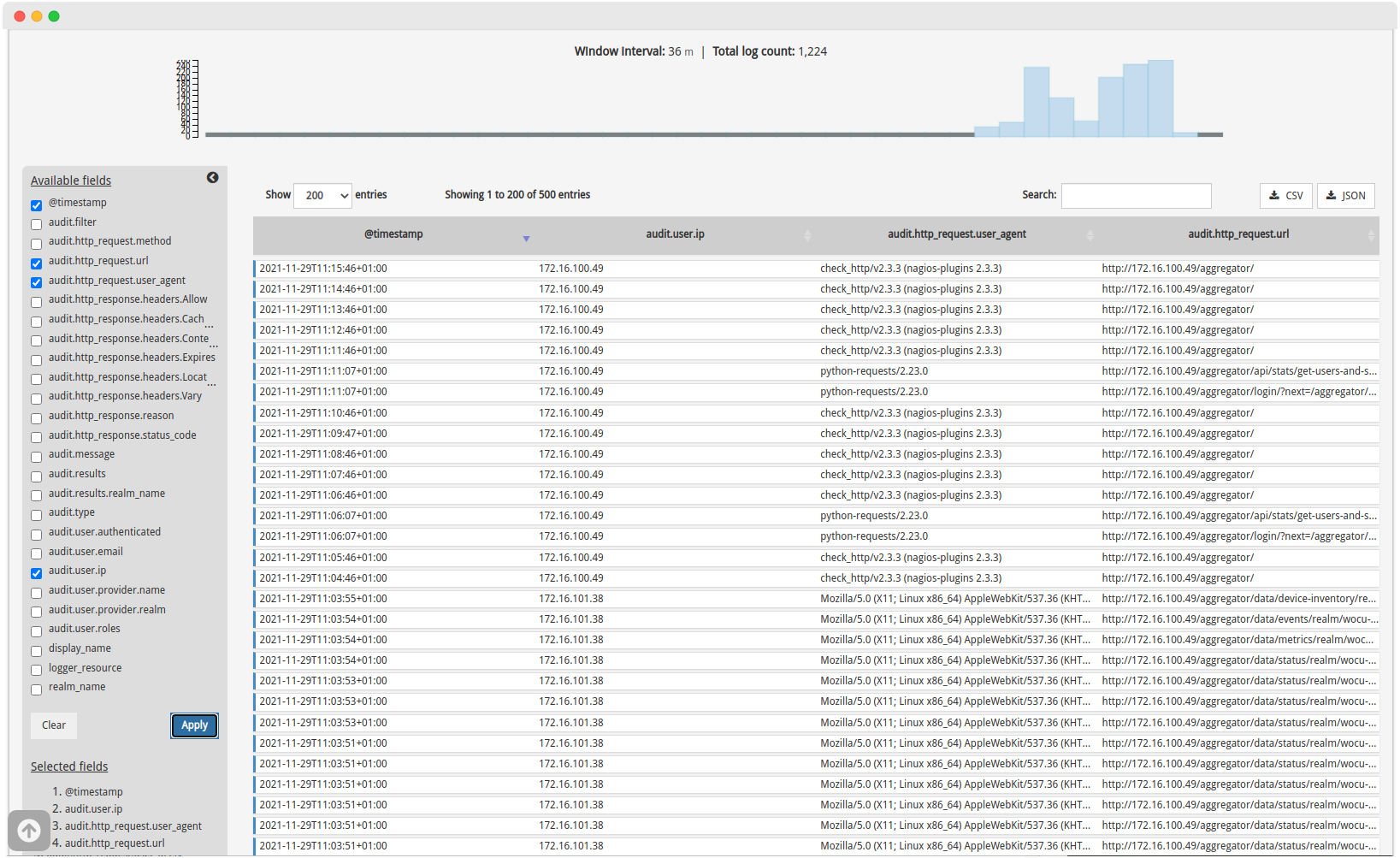Click sort arrow icon on @timestamp column
The height and width of the screenshot is (858, 1400).
(526, 239)
